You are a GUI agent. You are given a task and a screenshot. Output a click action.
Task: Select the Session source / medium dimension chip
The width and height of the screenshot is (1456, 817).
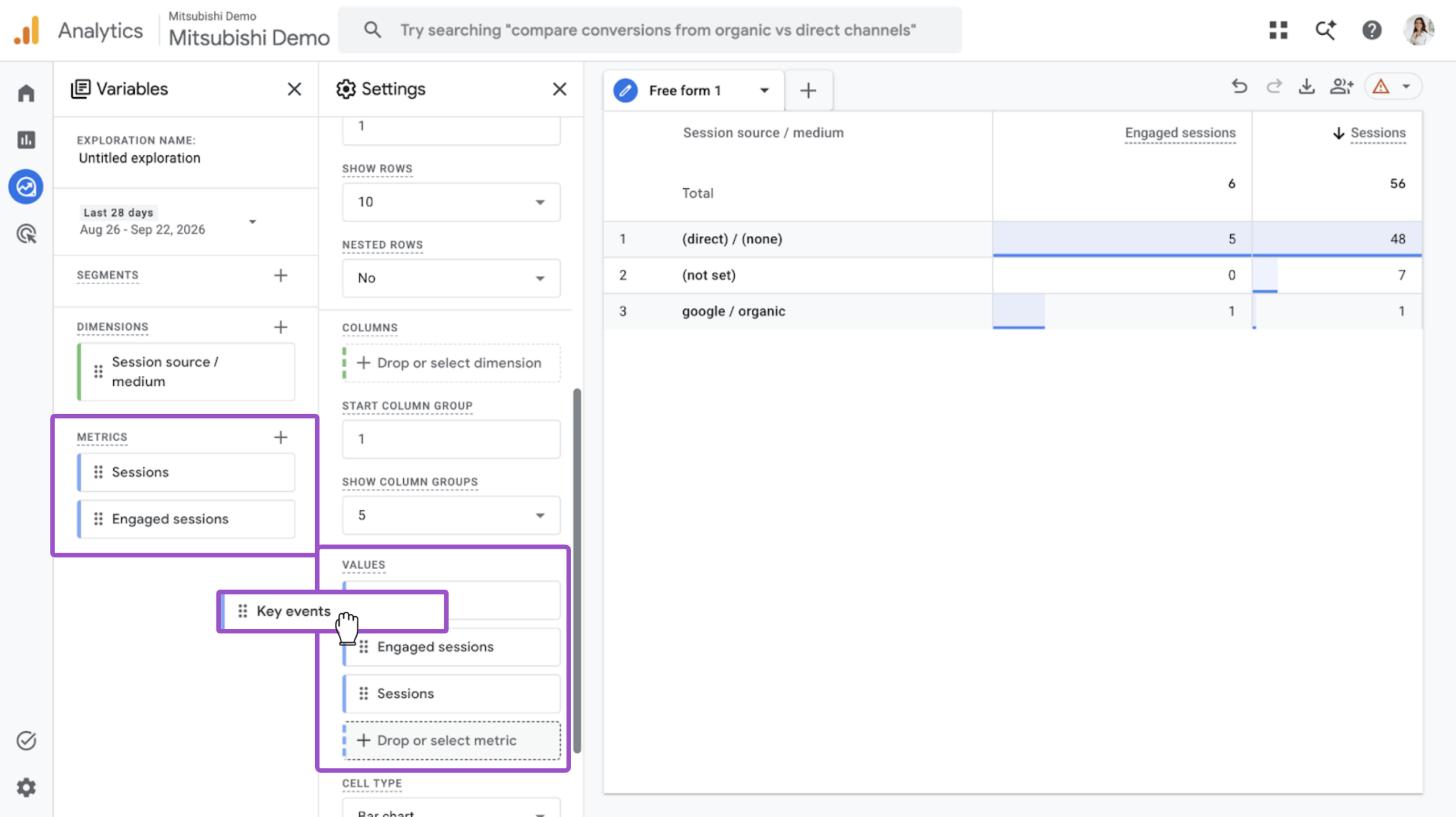click(186, 372)
